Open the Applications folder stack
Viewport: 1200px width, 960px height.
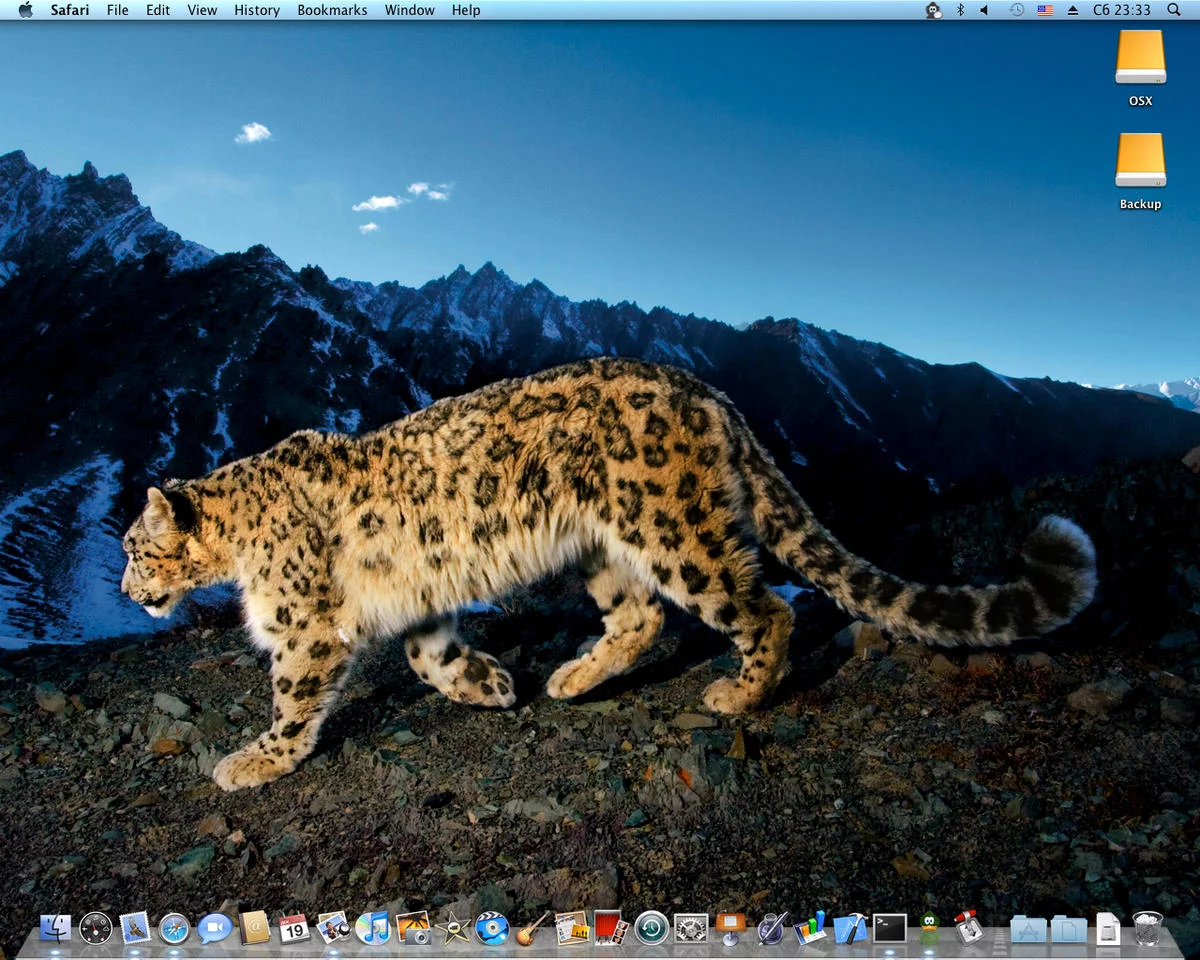1028,929
